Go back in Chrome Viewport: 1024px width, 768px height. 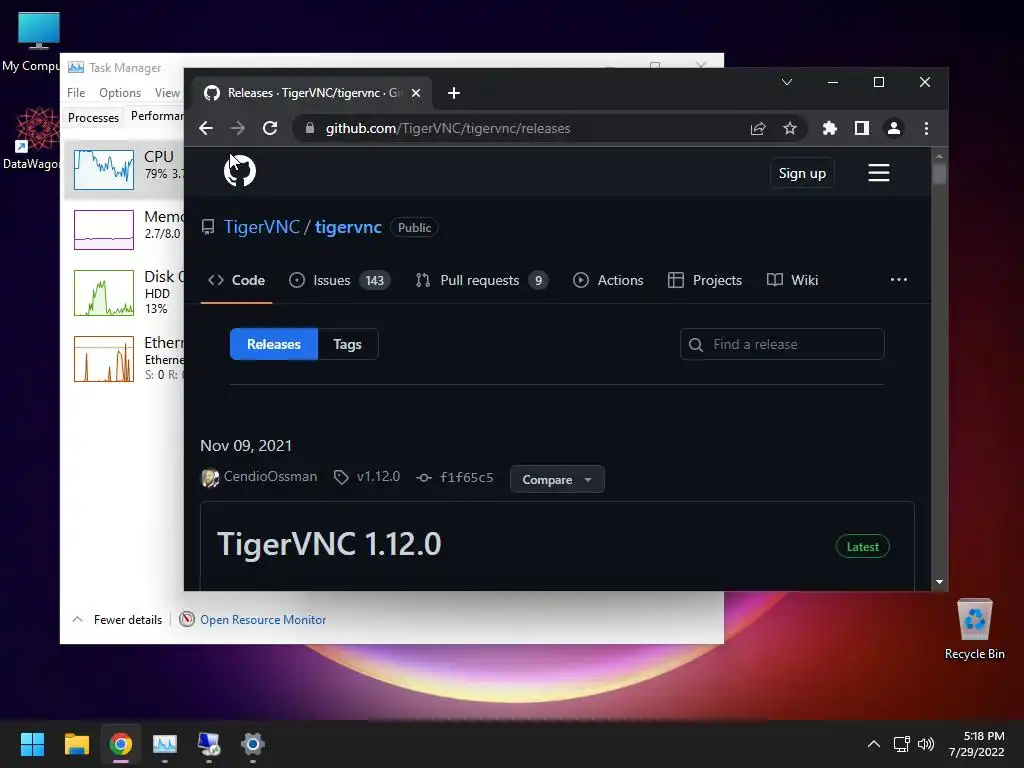pos(206,128)
